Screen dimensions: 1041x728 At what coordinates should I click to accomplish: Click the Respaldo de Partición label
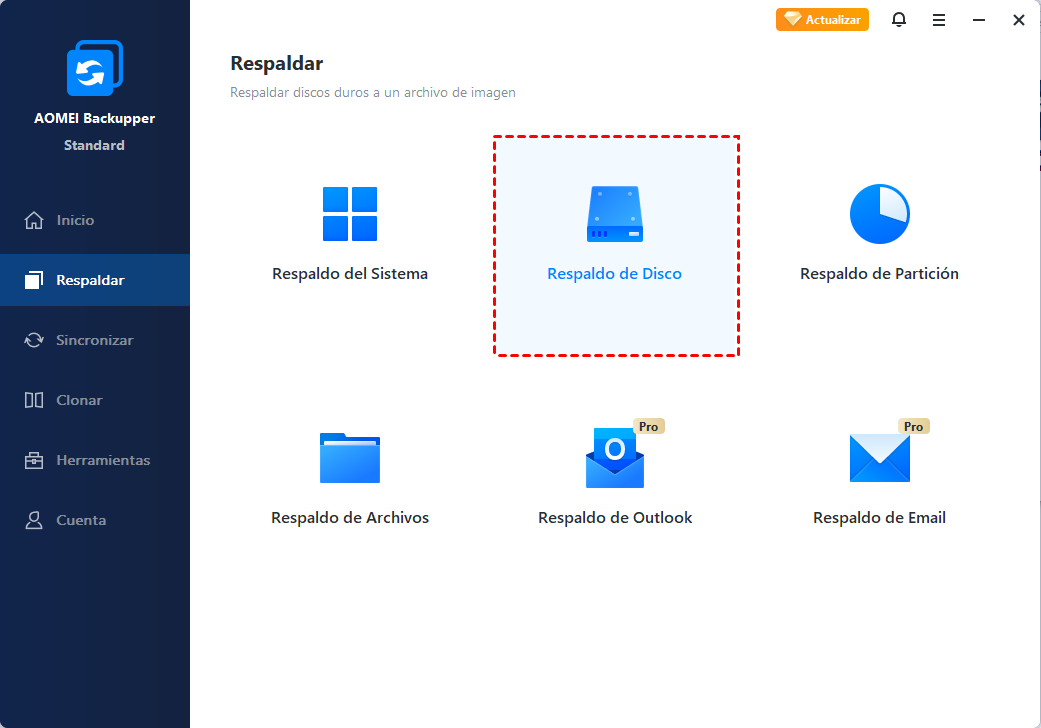879,274
